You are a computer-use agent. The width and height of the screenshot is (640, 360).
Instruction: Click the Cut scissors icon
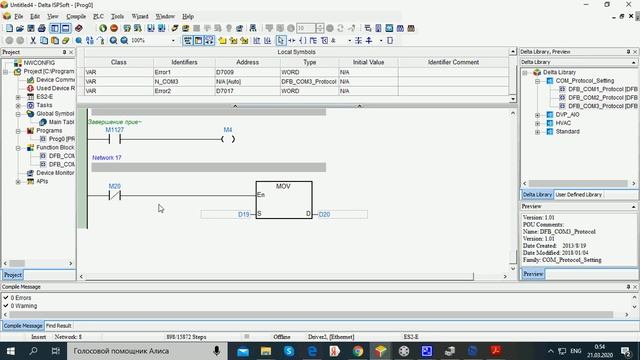33,40
